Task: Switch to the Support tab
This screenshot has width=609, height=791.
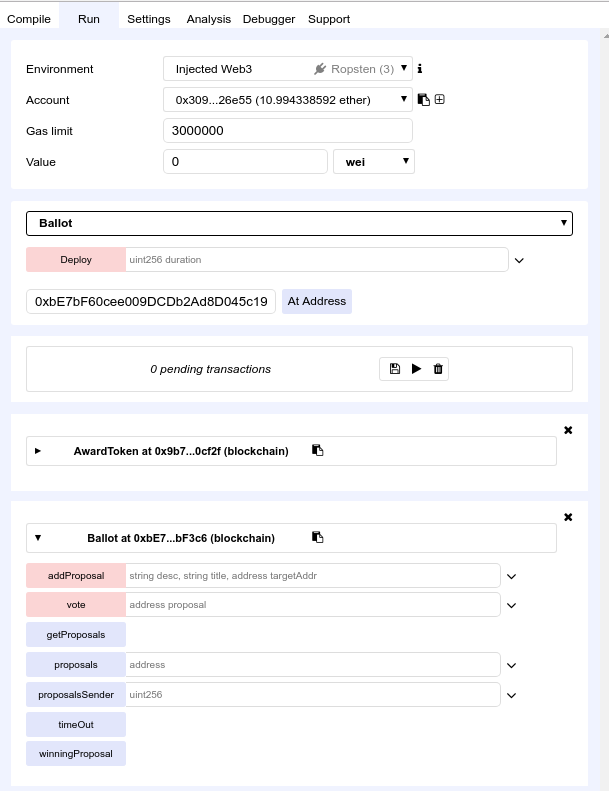Action: [x=329, y=19]
